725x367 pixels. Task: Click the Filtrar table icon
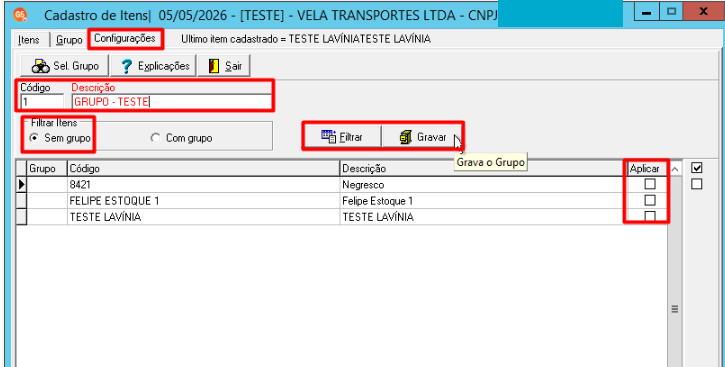[x=328, y=137]
